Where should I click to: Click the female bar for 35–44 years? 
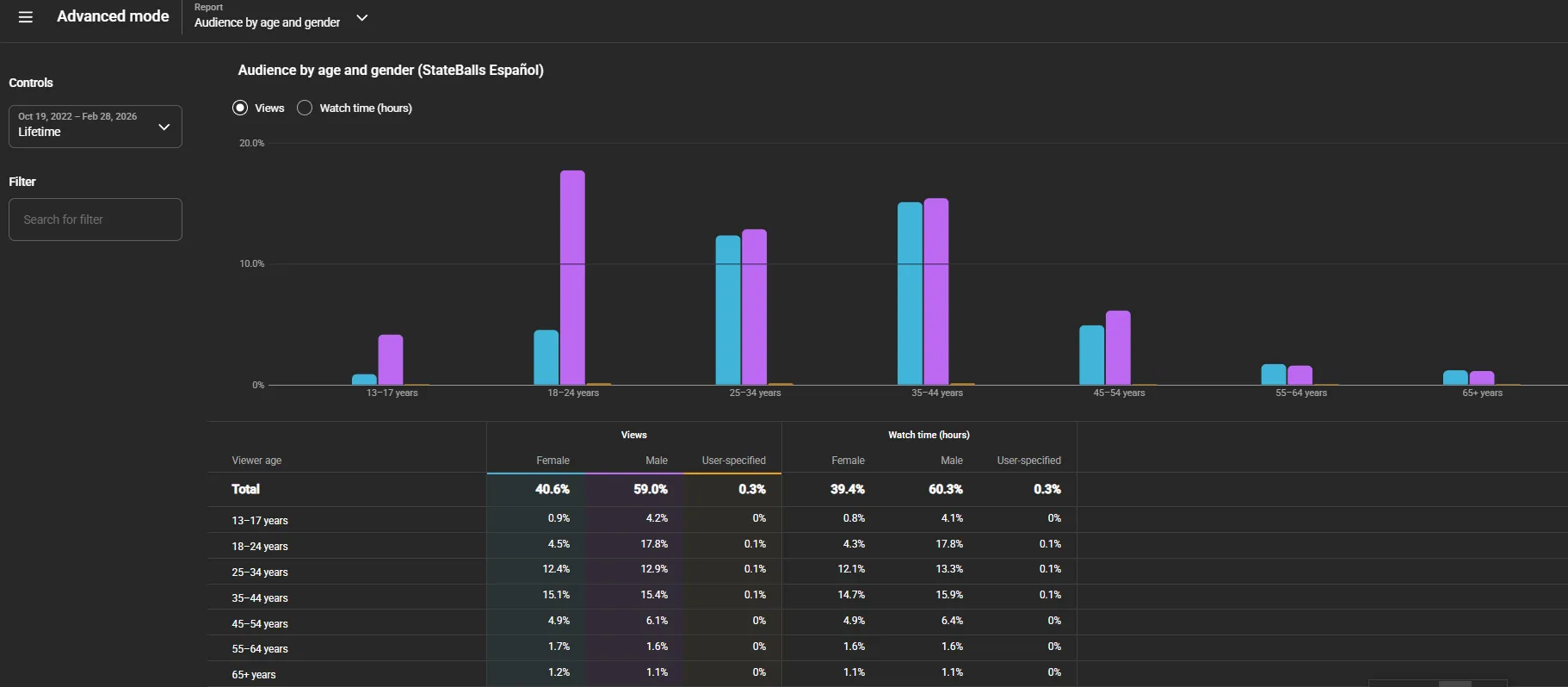coord(910,294)
